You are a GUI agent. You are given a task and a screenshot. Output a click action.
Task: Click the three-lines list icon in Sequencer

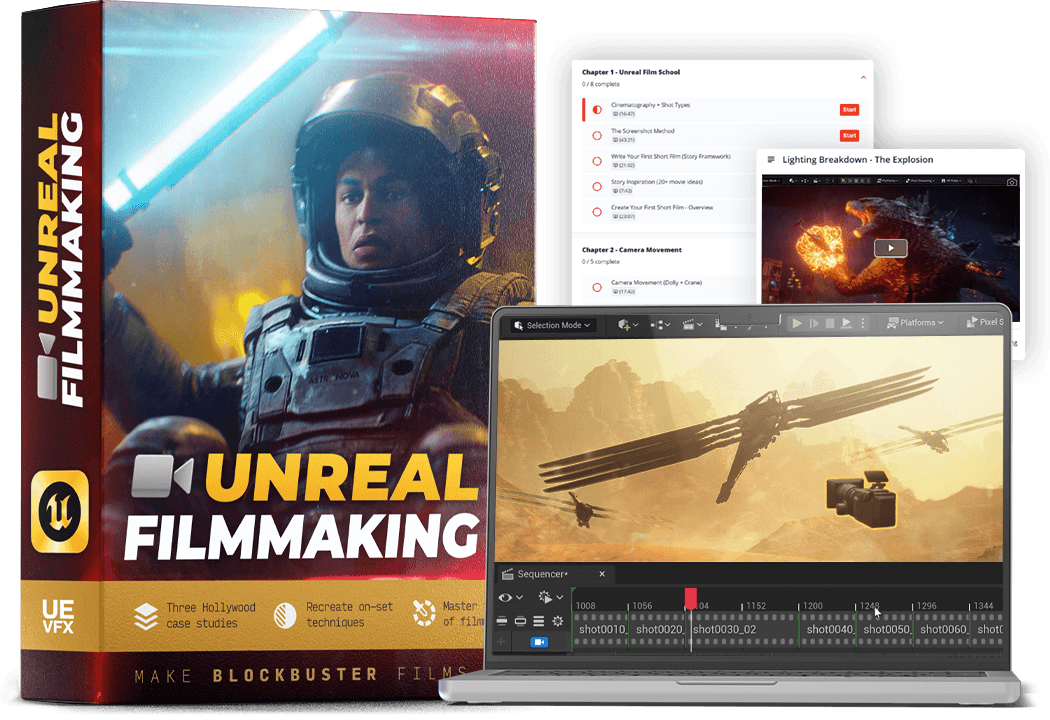538,622
